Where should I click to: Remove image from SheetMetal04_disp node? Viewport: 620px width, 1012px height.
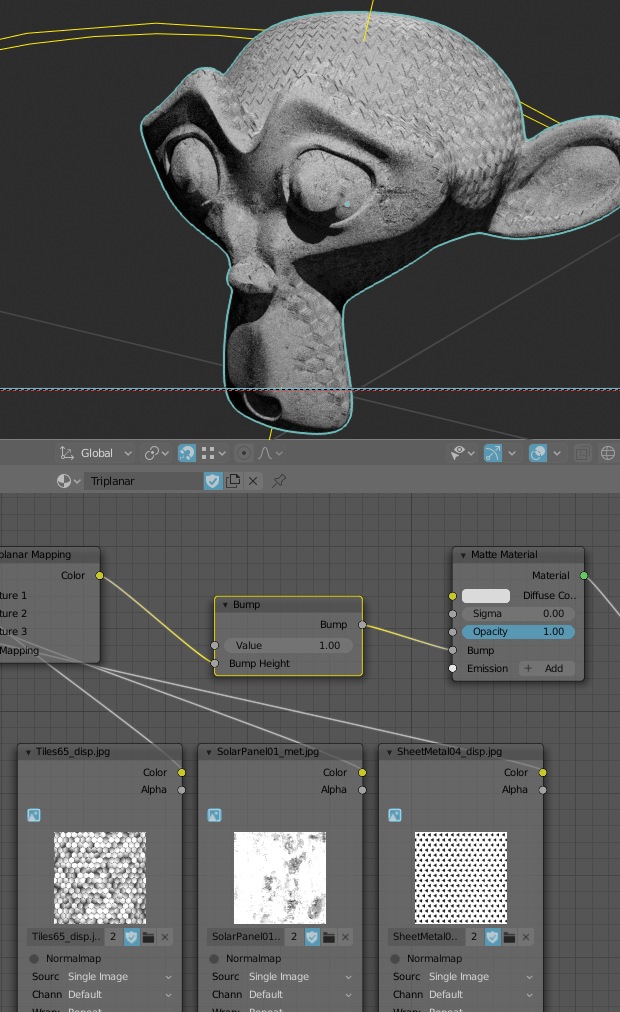coord(526,937)
